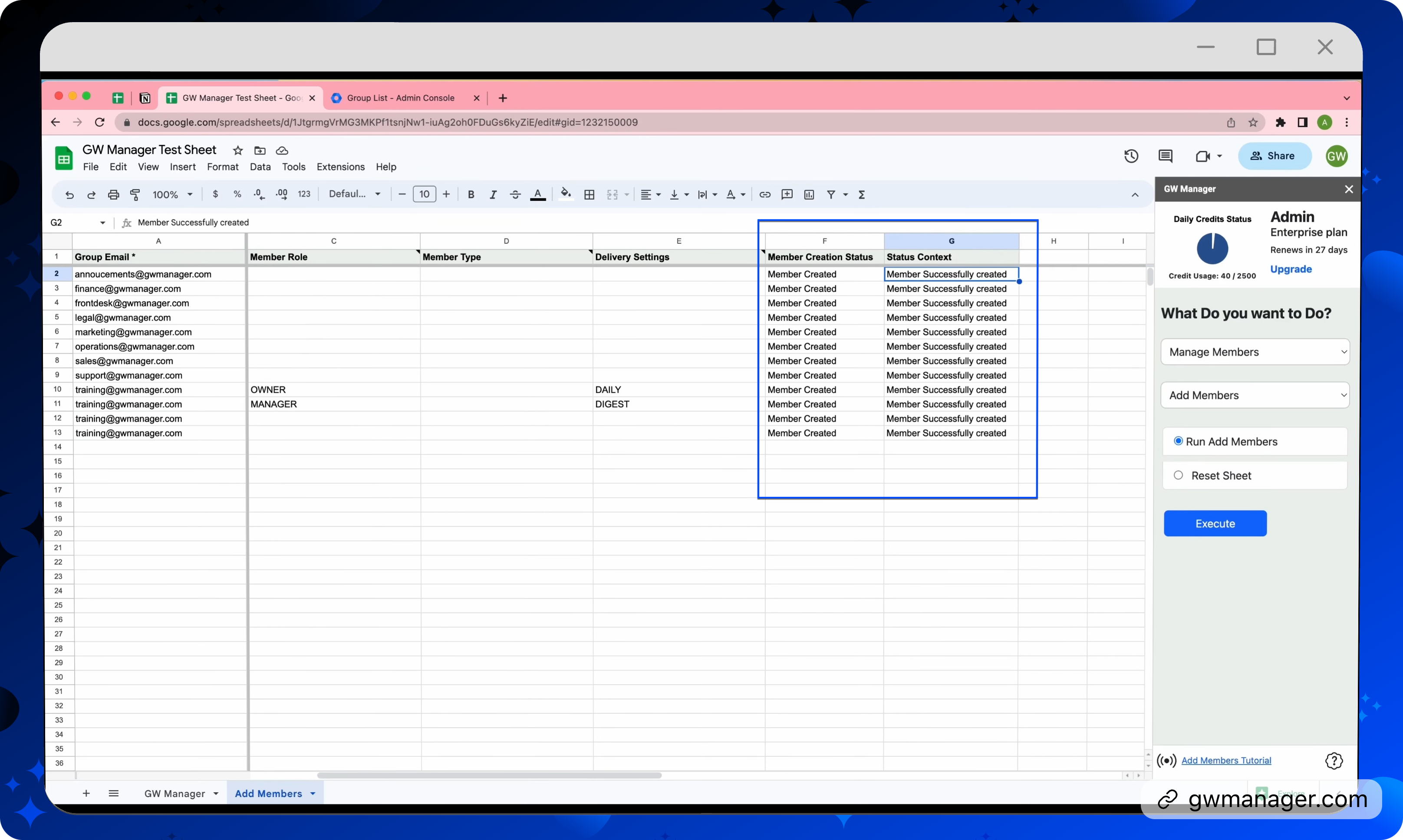Open the zoom 100% dropdown
This screenshot has width=1403, height=840.
173,195
